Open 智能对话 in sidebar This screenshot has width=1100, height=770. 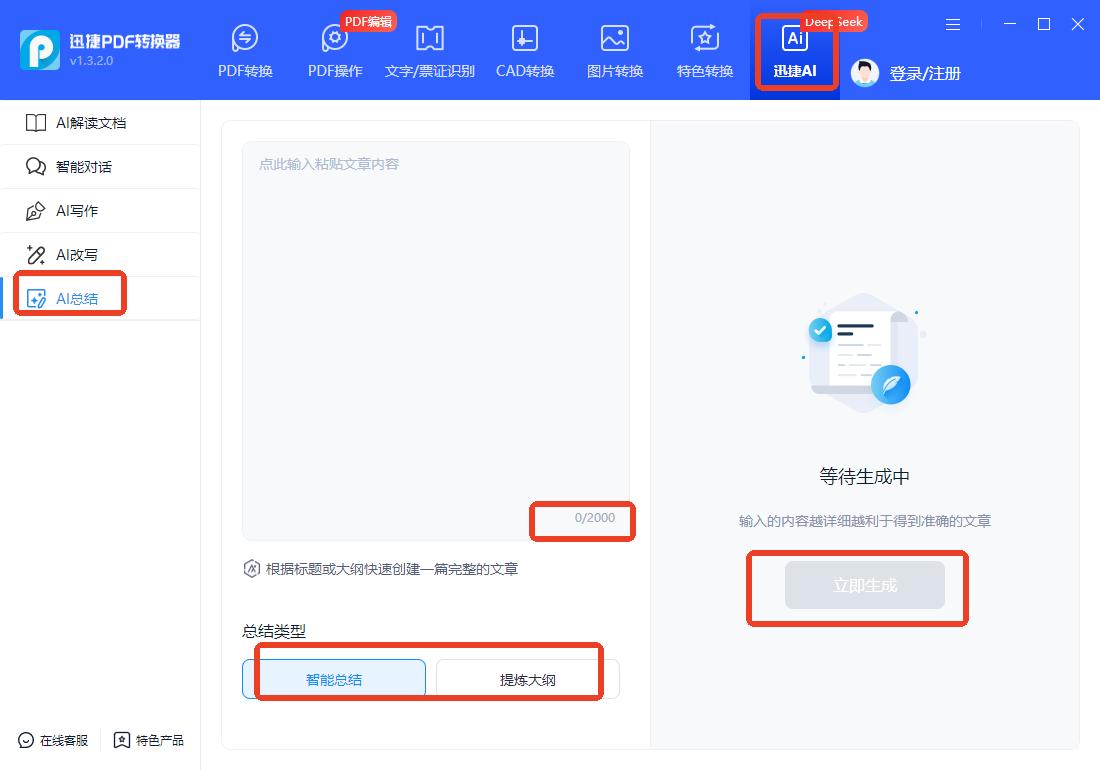click(83, 167)
